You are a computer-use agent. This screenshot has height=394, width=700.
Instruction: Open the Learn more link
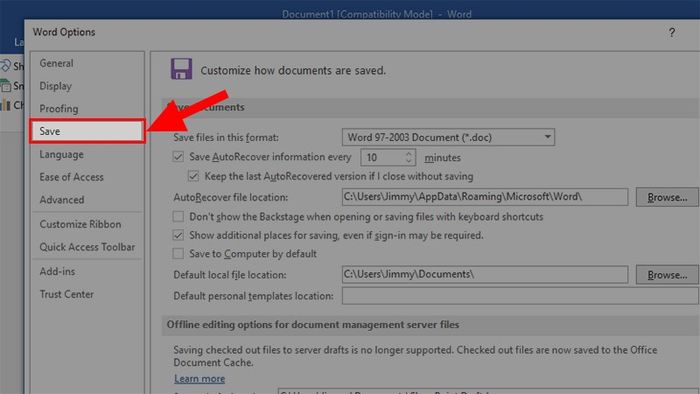pyautogui.click(x=200, y=379)
